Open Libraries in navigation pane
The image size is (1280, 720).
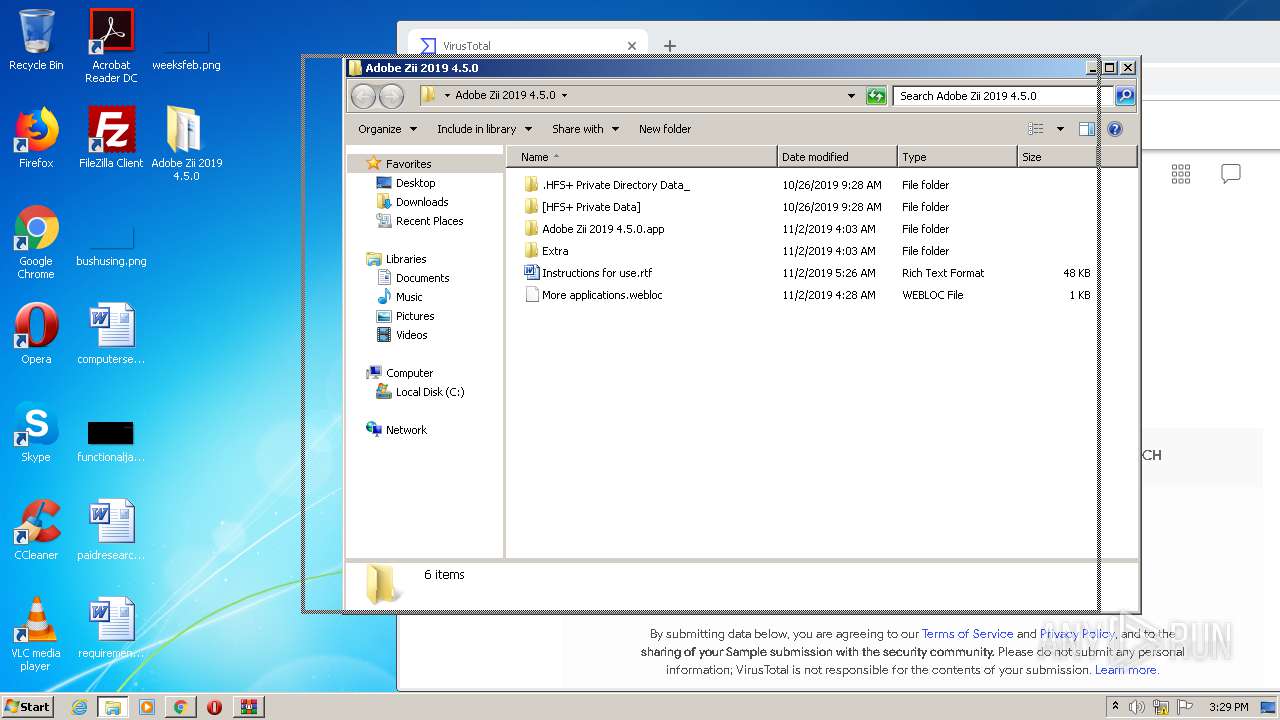[397, 259]
